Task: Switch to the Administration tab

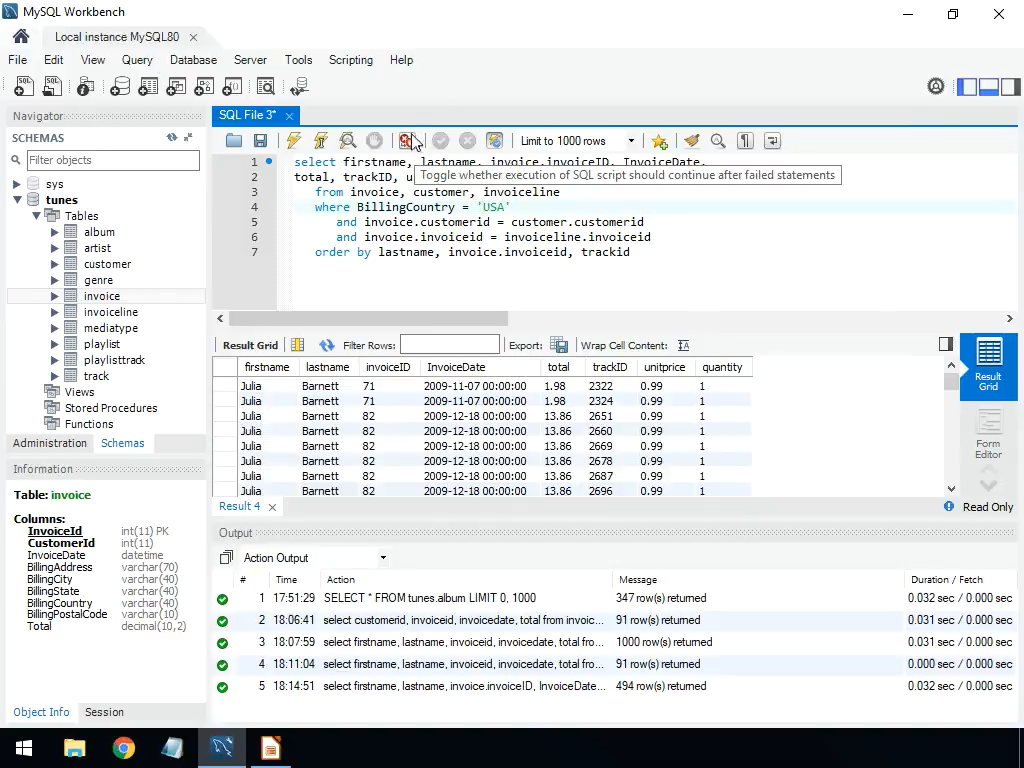Action: click(50, 443)
